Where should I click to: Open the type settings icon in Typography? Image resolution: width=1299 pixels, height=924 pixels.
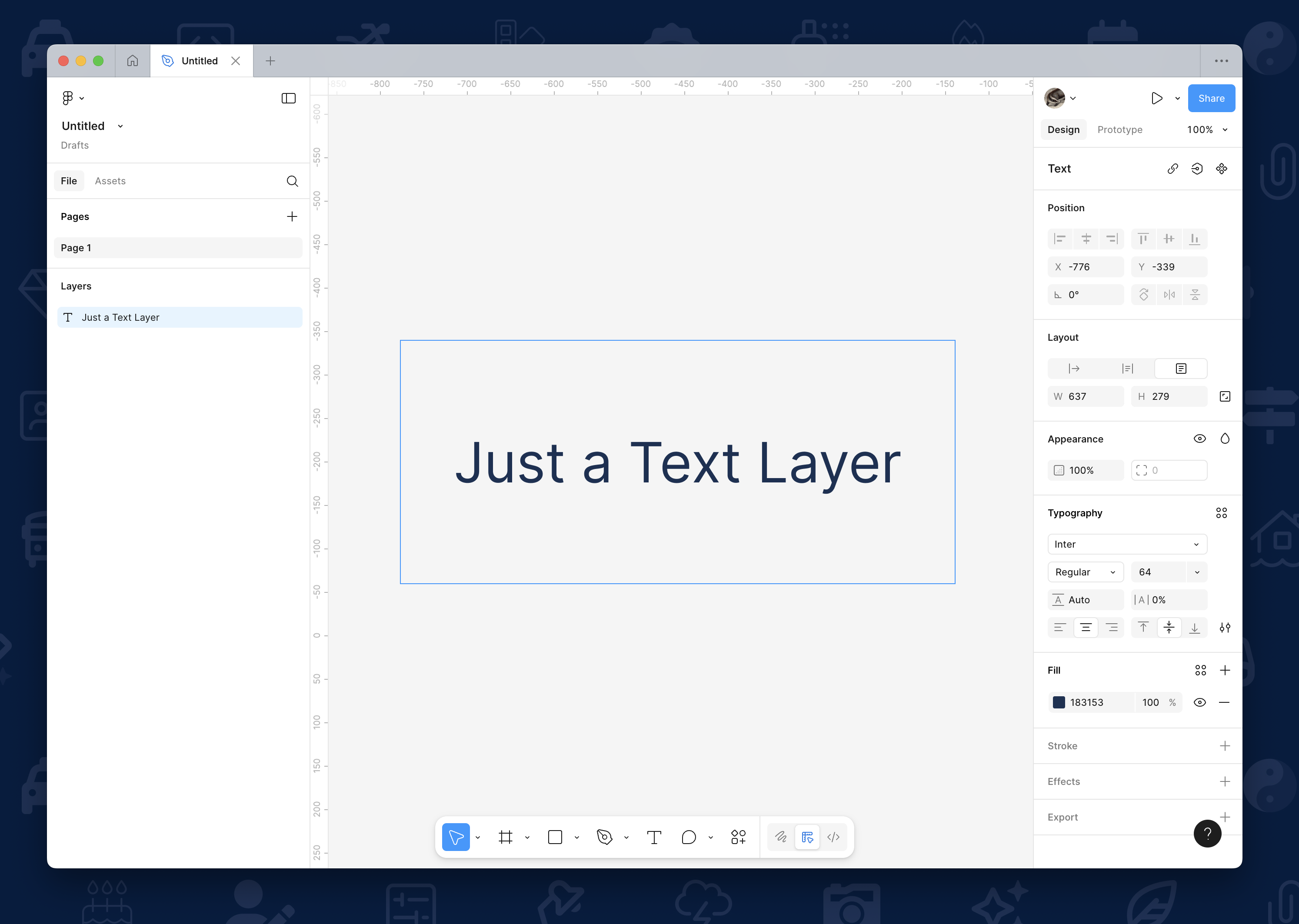tap(1225, 628)
